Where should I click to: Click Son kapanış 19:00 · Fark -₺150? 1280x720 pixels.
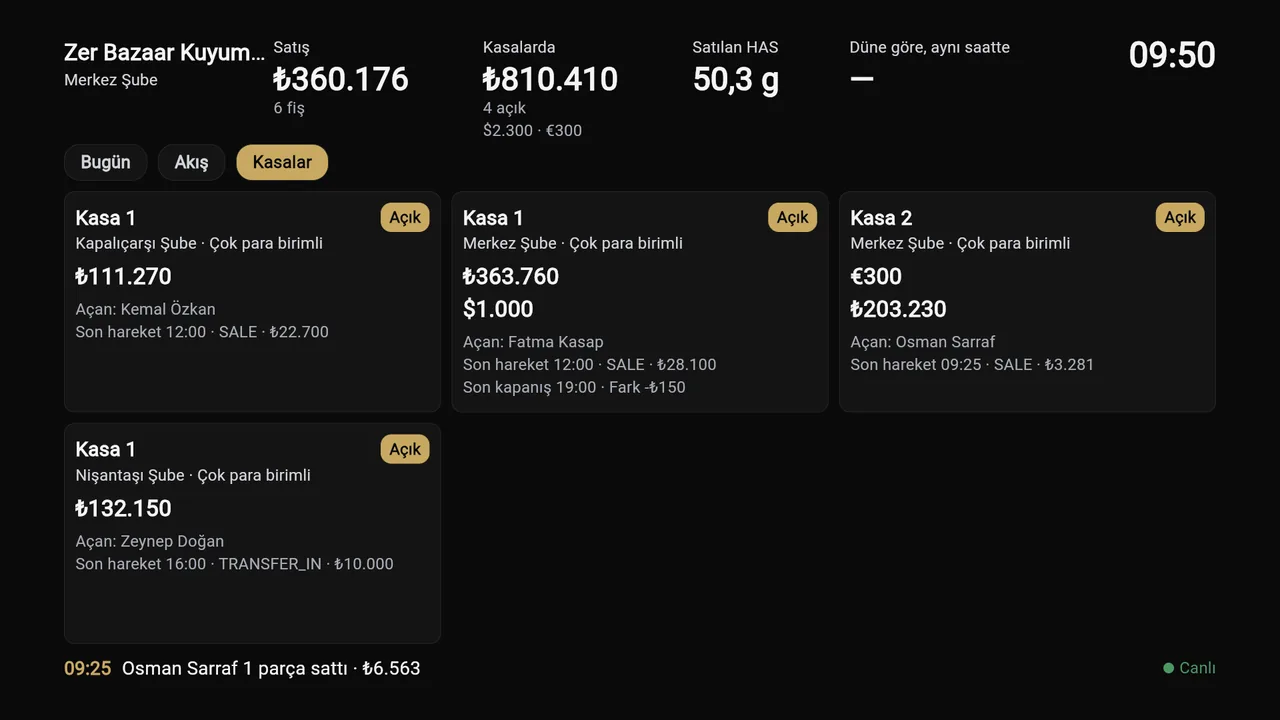[x=574, y=387]
